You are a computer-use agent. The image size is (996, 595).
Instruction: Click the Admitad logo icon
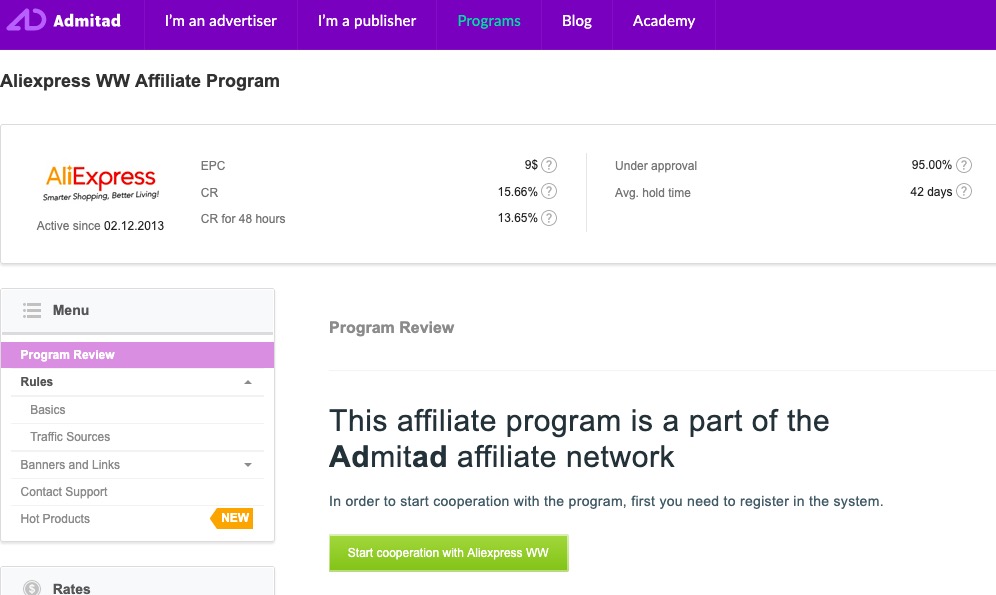point(26,20)
